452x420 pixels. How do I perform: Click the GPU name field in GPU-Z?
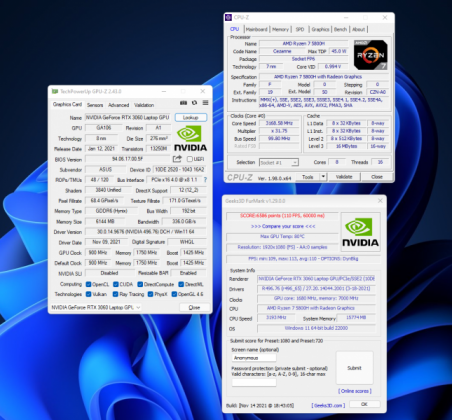128,117
